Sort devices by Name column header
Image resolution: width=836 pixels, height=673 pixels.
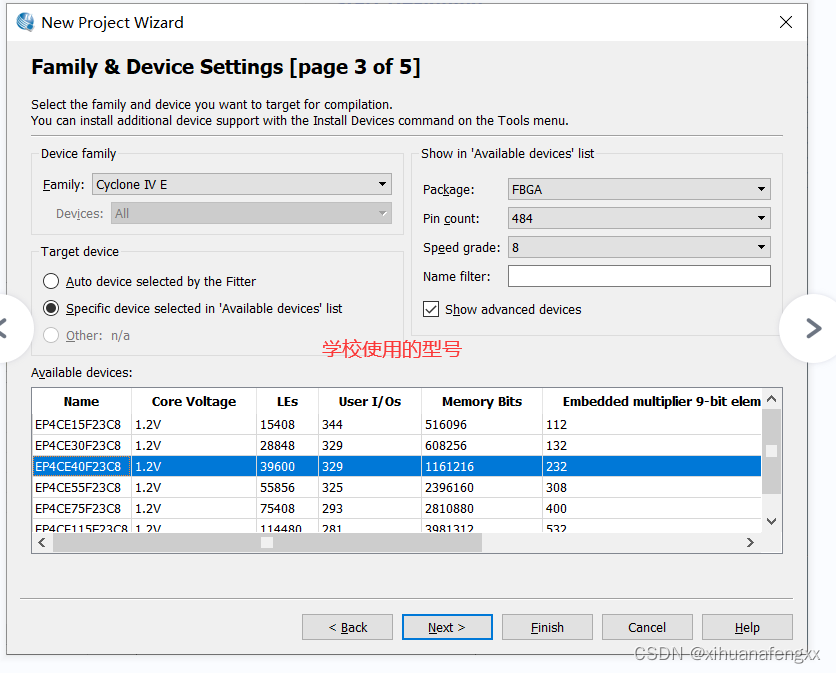point(82,402)
